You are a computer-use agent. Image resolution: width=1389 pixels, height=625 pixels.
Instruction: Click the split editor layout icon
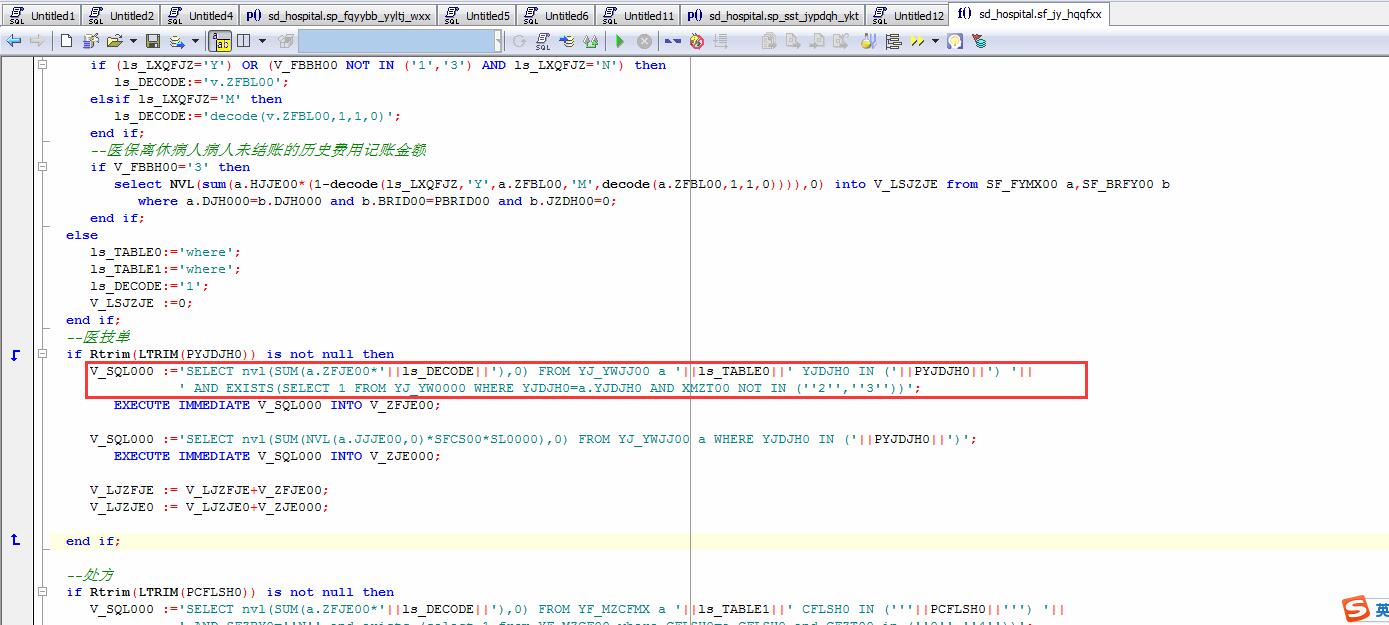coord(243,41)
